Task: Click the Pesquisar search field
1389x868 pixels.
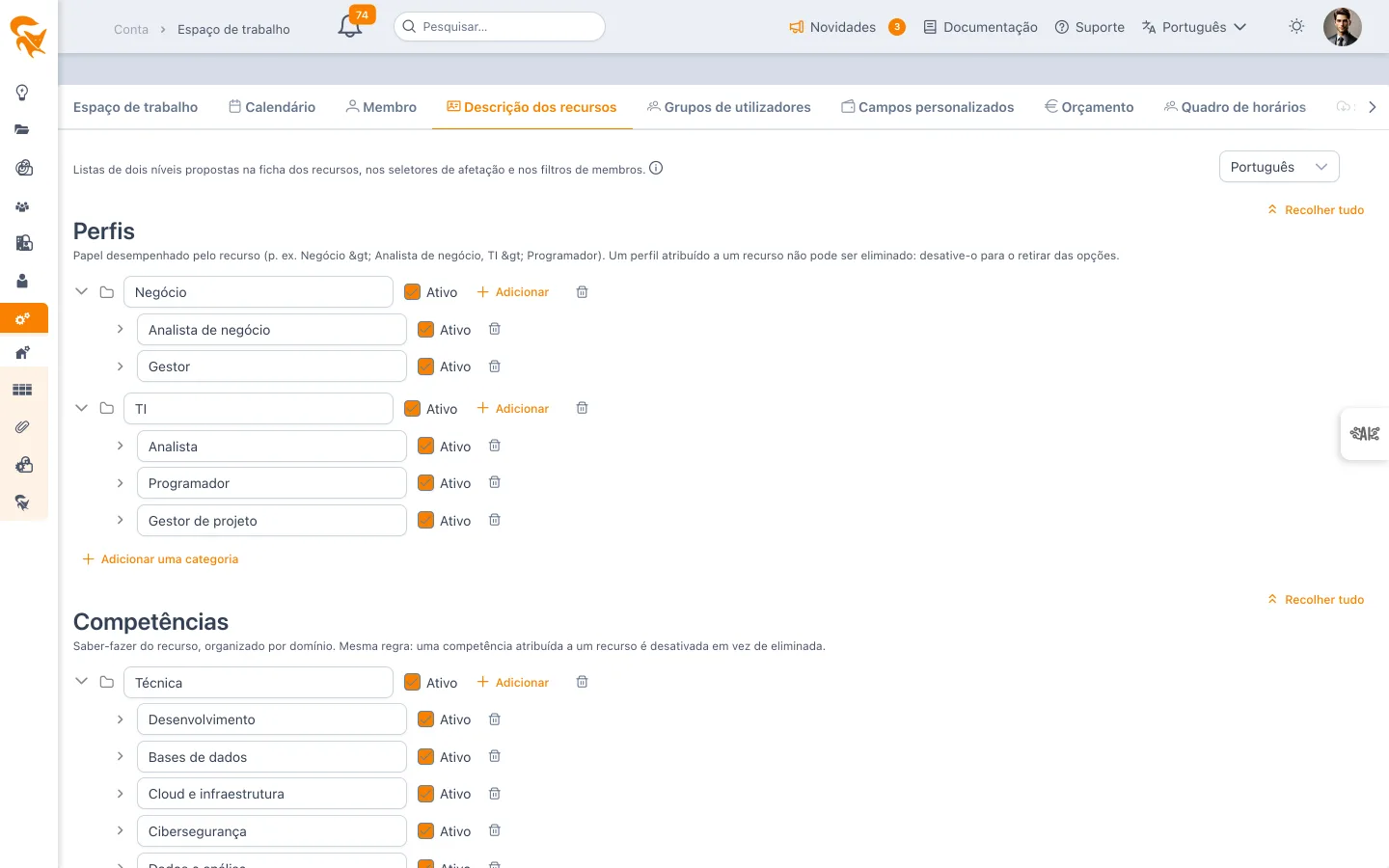Action: pos(500,26)
